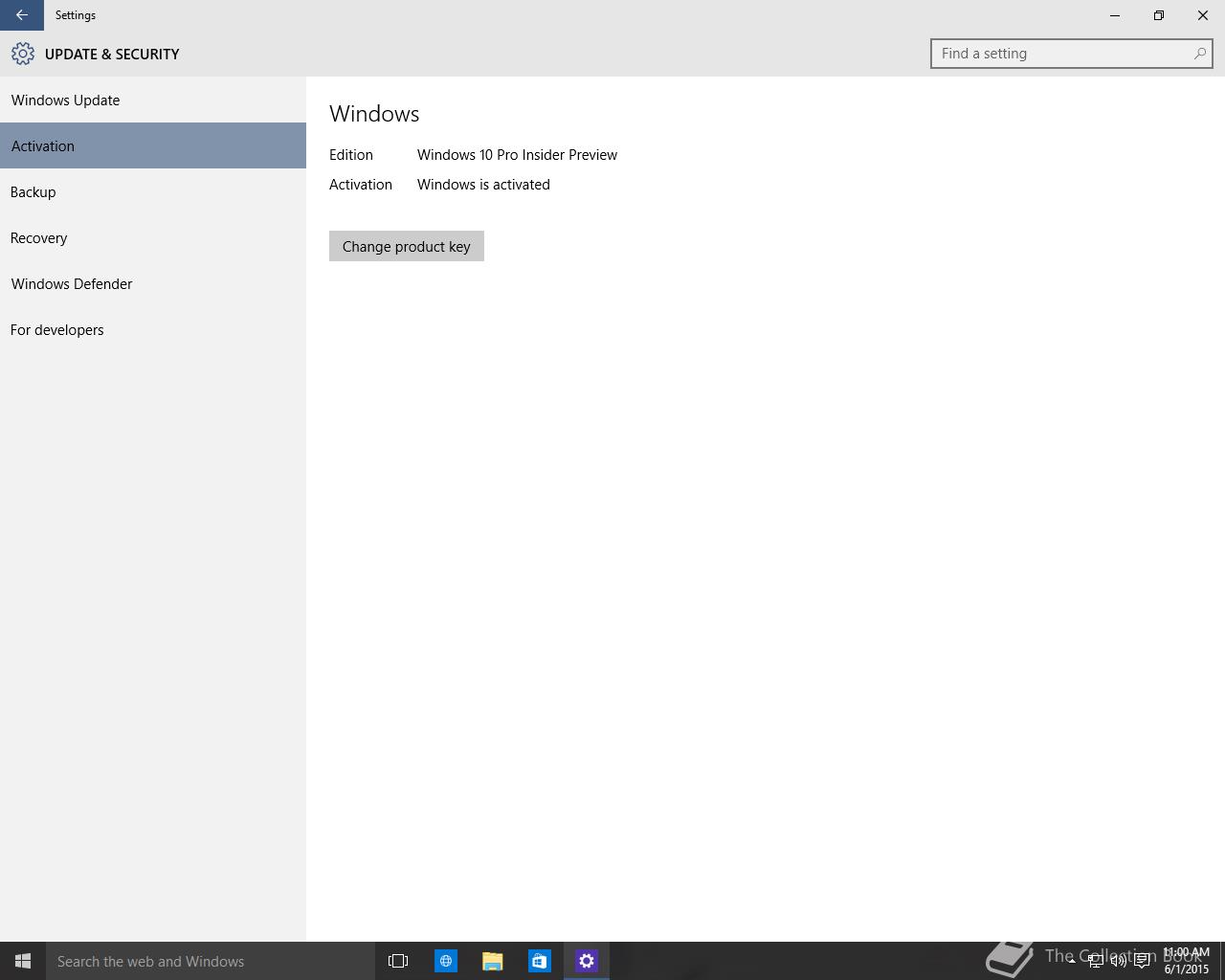Click the Edition label
The width and height of the screenshot is (1225, 980).
(351, 155)
